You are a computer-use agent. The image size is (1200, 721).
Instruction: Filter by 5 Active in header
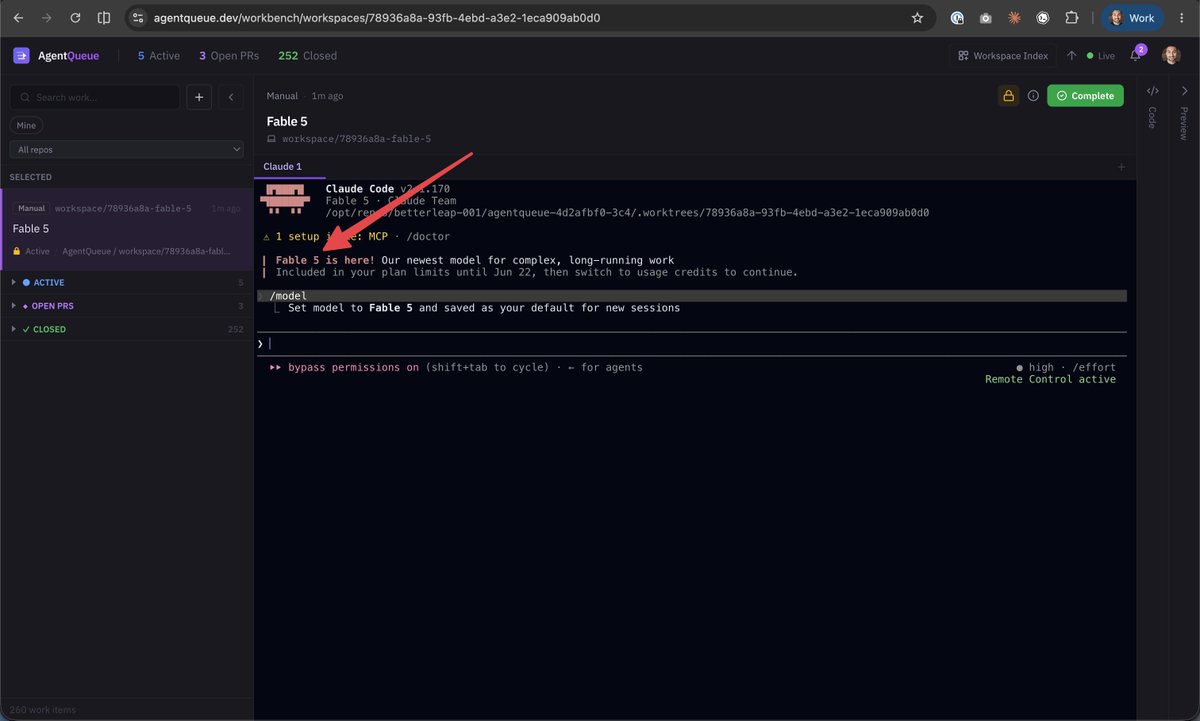pyautogui.click(x=159, y=56)
